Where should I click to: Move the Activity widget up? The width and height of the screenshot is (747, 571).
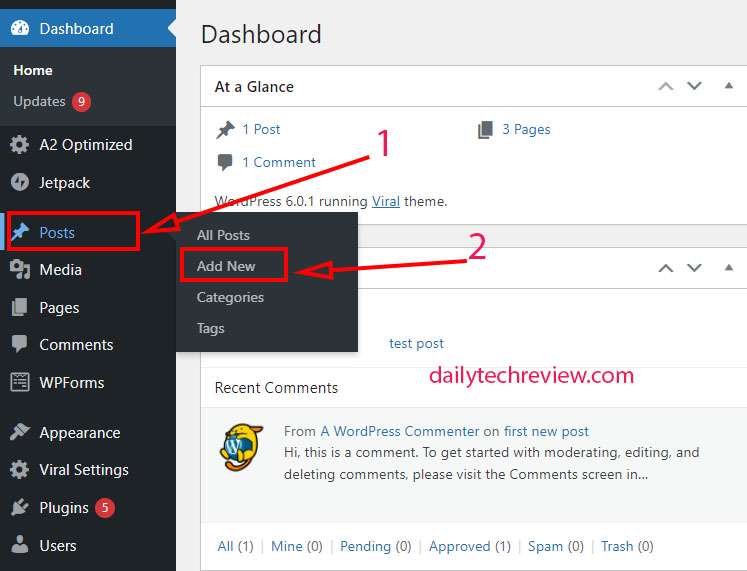click(666, 268)
